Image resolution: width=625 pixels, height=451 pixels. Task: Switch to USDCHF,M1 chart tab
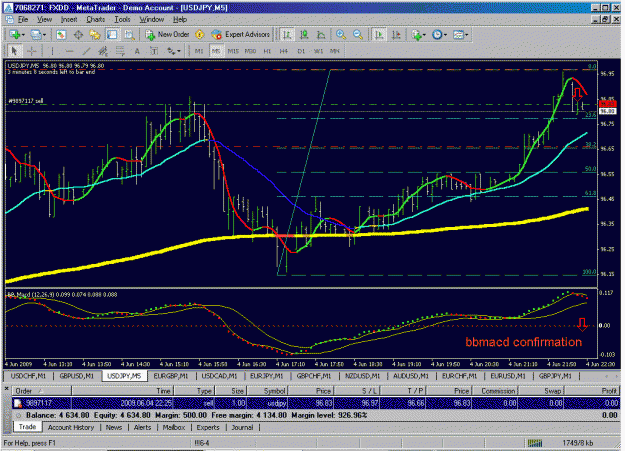tap(28, 376)
